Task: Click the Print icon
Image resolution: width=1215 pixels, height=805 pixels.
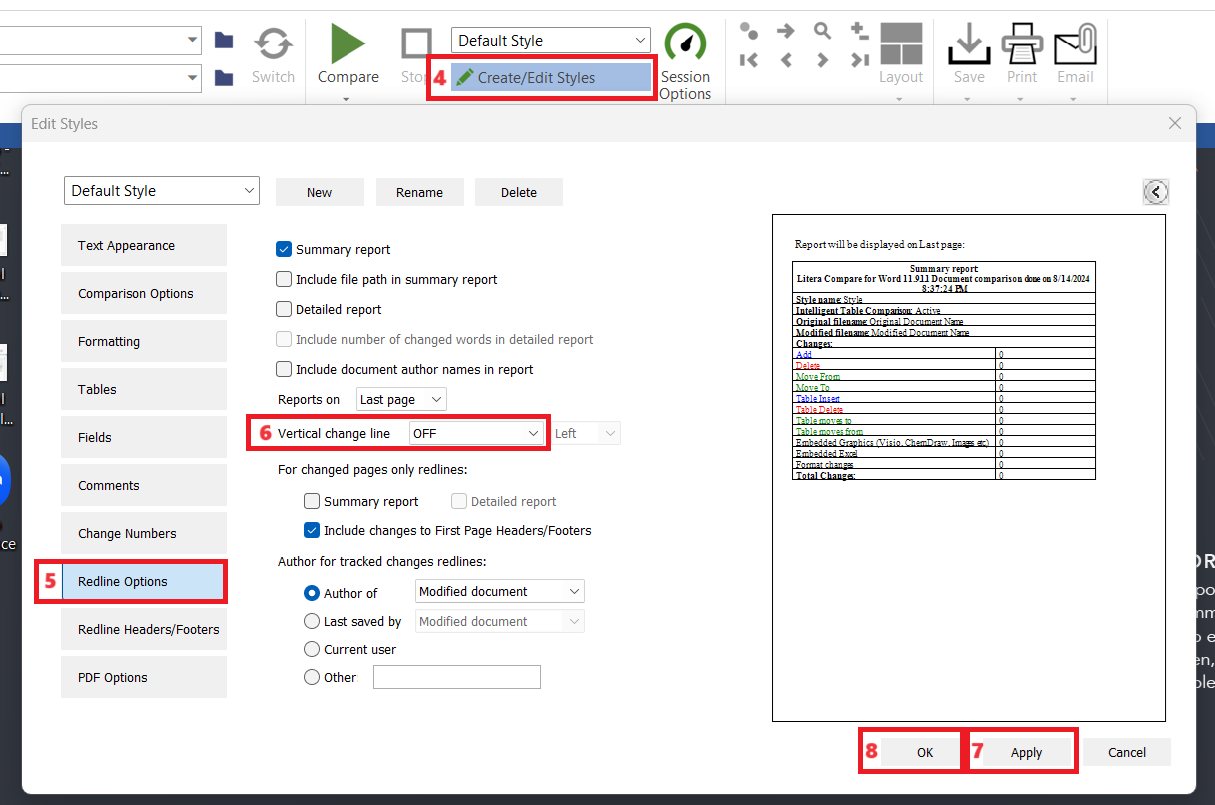Action: coord(1021,45)
